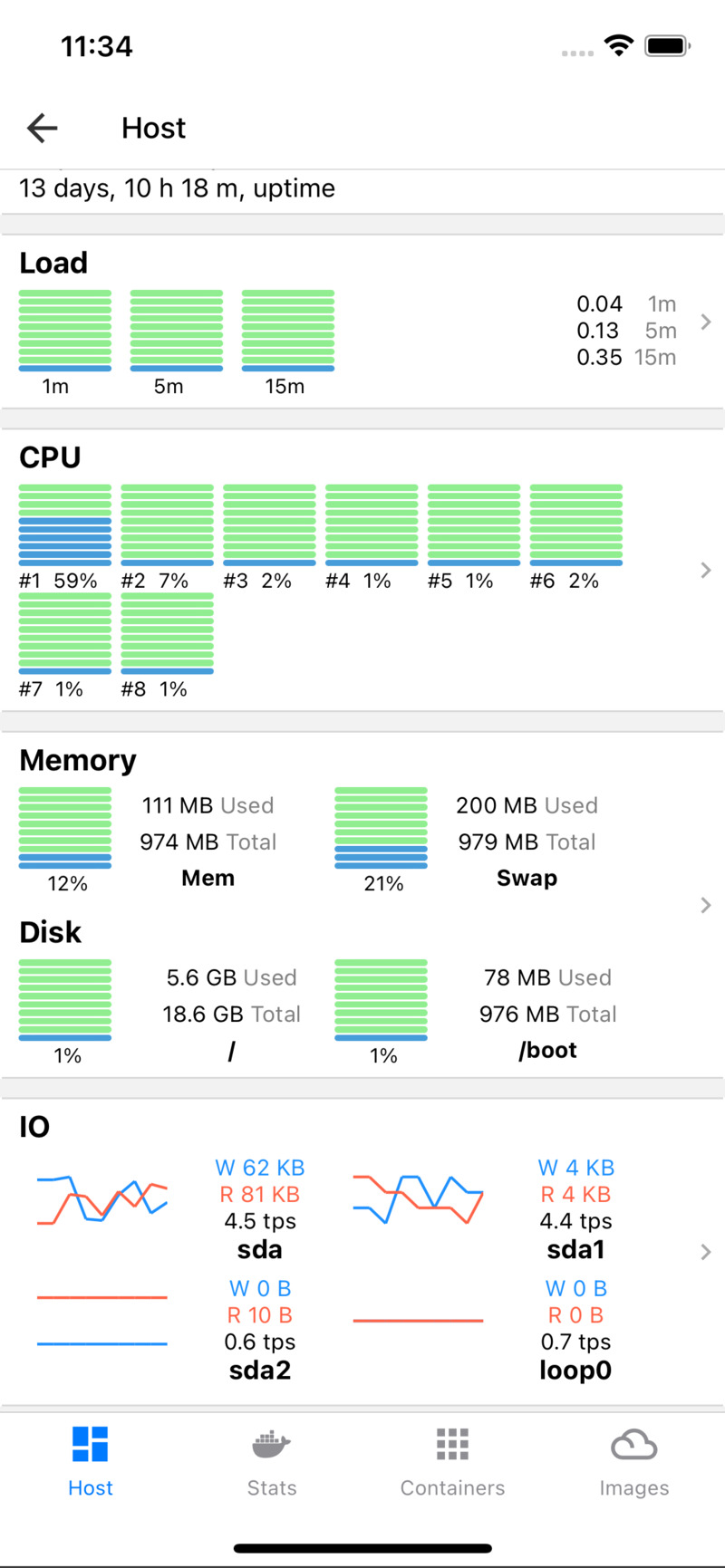Tap the uptime row showing 13 days
Image resolution: width=725 pixels, height=1568 pixels.
point(178,188)
